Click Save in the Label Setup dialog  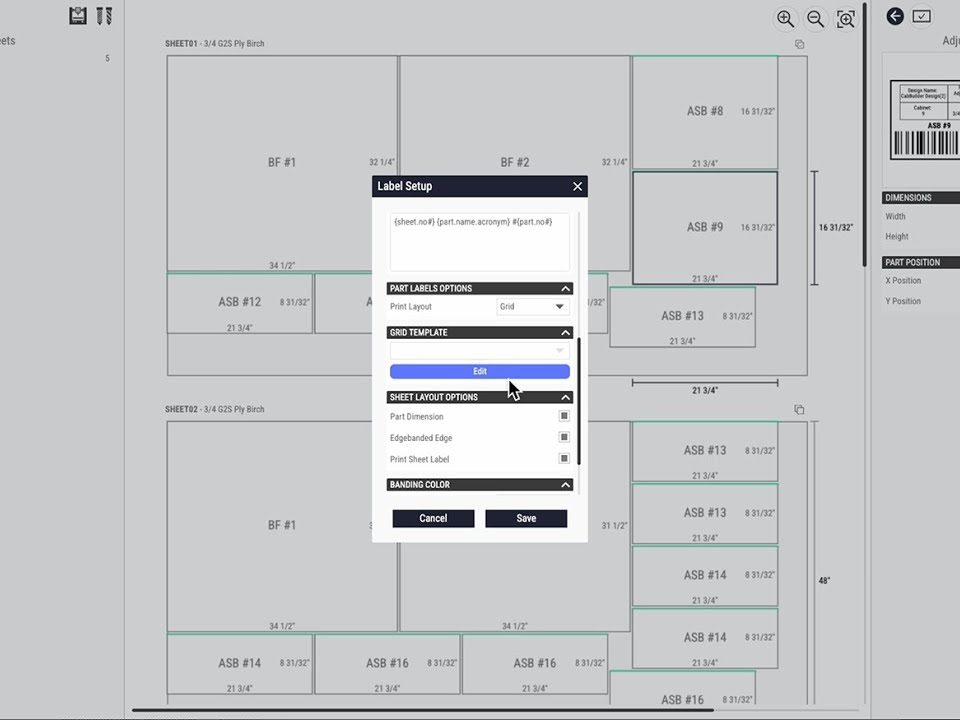[x=526, y=518]
